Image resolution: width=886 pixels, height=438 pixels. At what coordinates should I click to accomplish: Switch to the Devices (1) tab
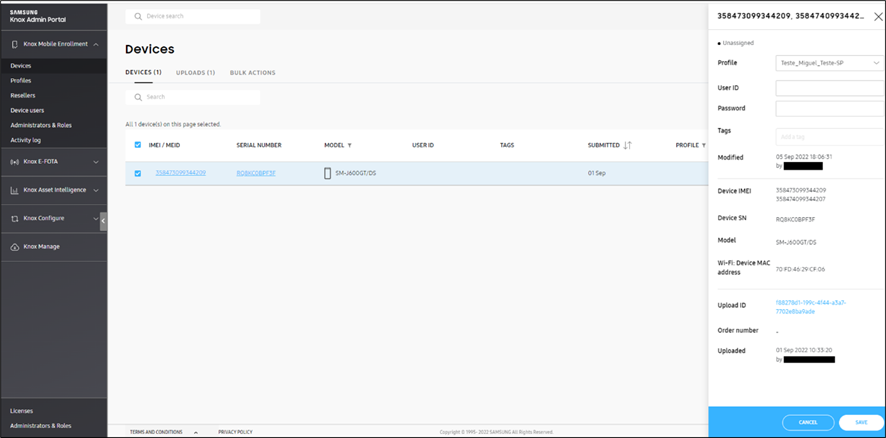(x=143, y=72)
